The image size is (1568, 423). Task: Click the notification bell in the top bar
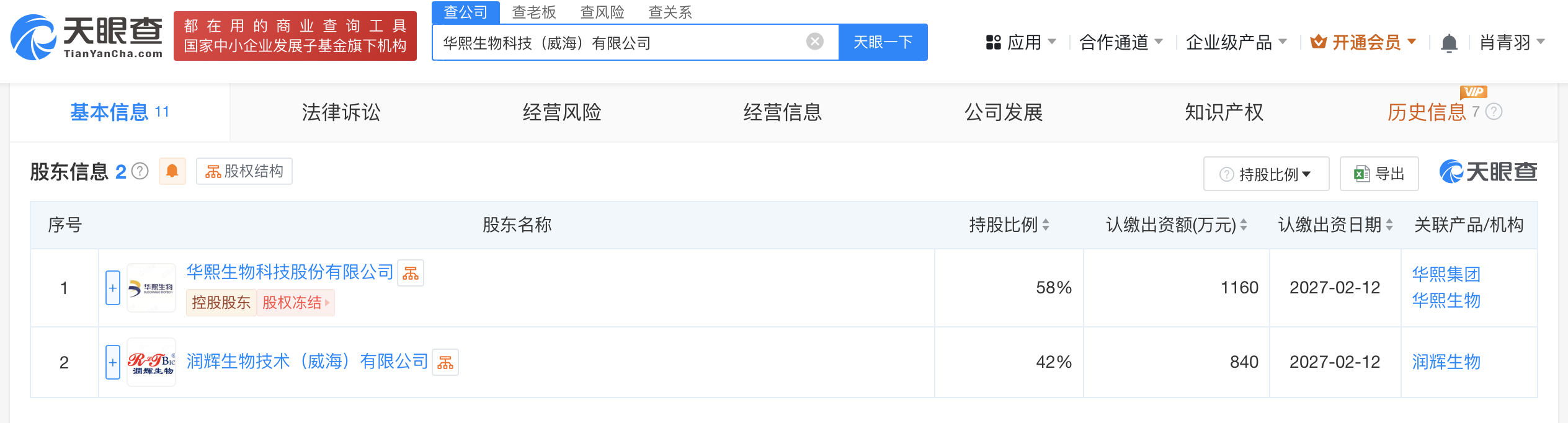[1449, 43]
